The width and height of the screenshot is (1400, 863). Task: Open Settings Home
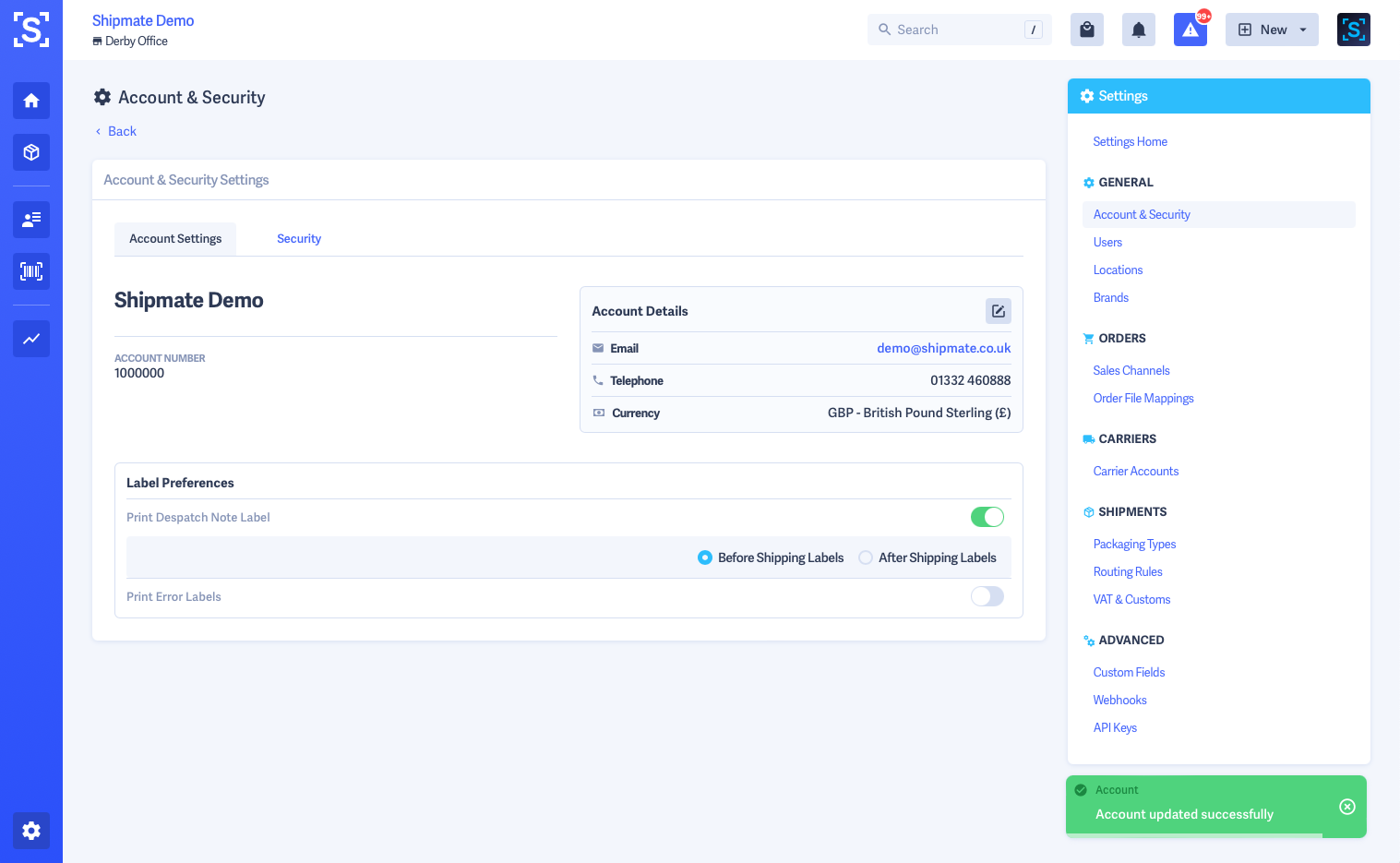point(1131,141)
